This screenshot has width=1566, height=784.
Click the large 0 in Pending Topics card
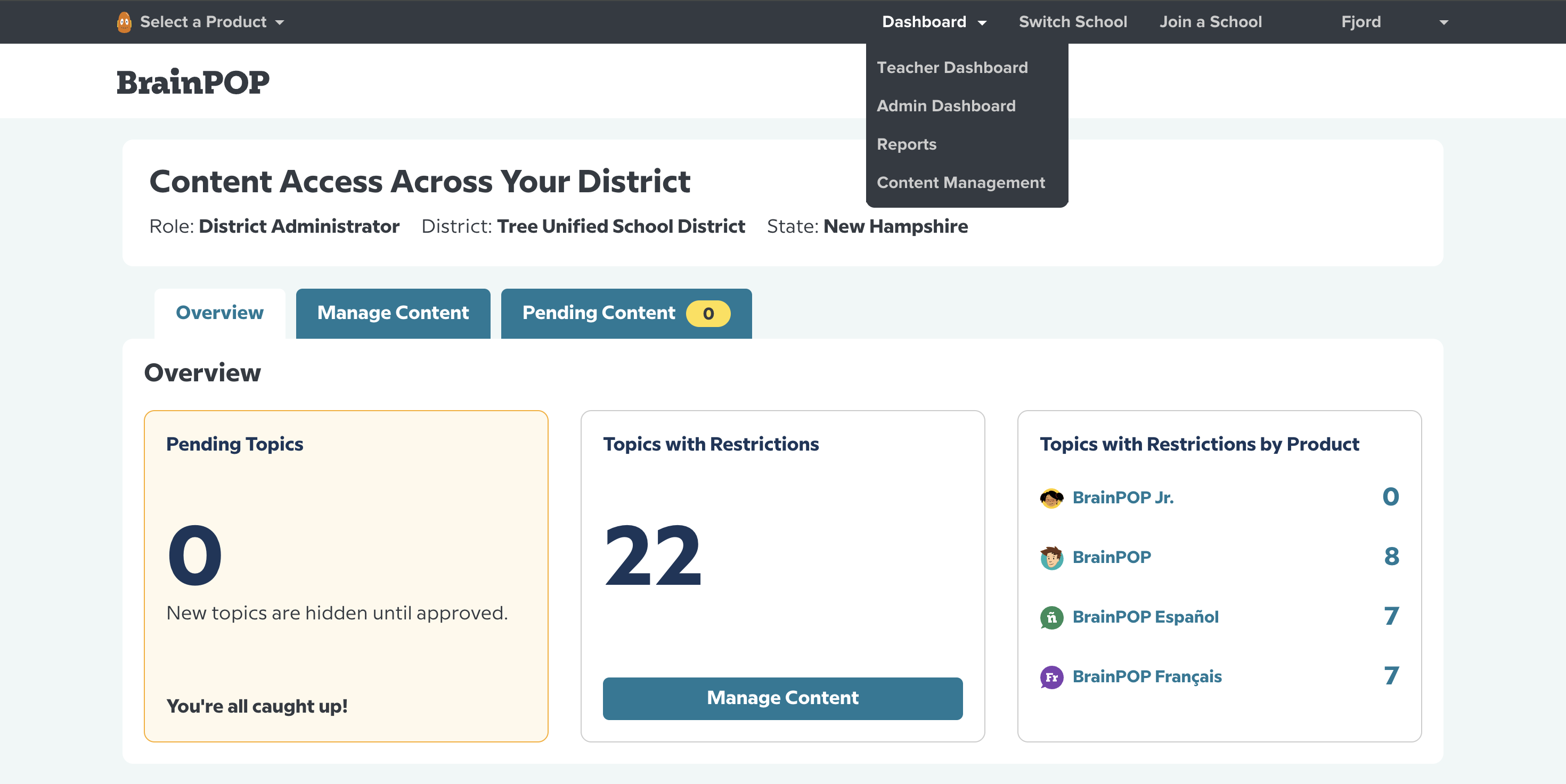tap(195, 556)
